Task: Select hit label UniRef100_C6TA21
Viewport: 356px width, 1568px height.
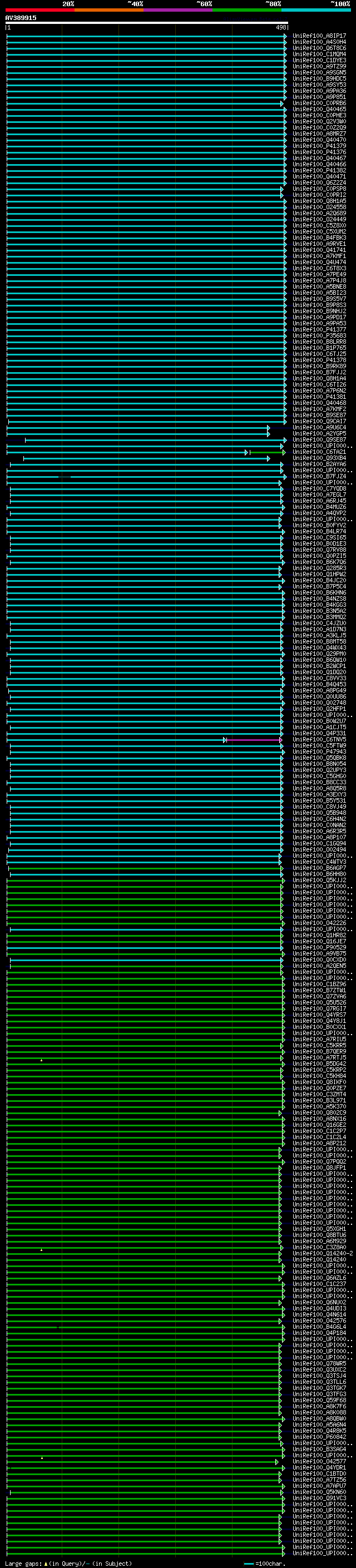Action: pyautogui.click(x=319, y=452)
